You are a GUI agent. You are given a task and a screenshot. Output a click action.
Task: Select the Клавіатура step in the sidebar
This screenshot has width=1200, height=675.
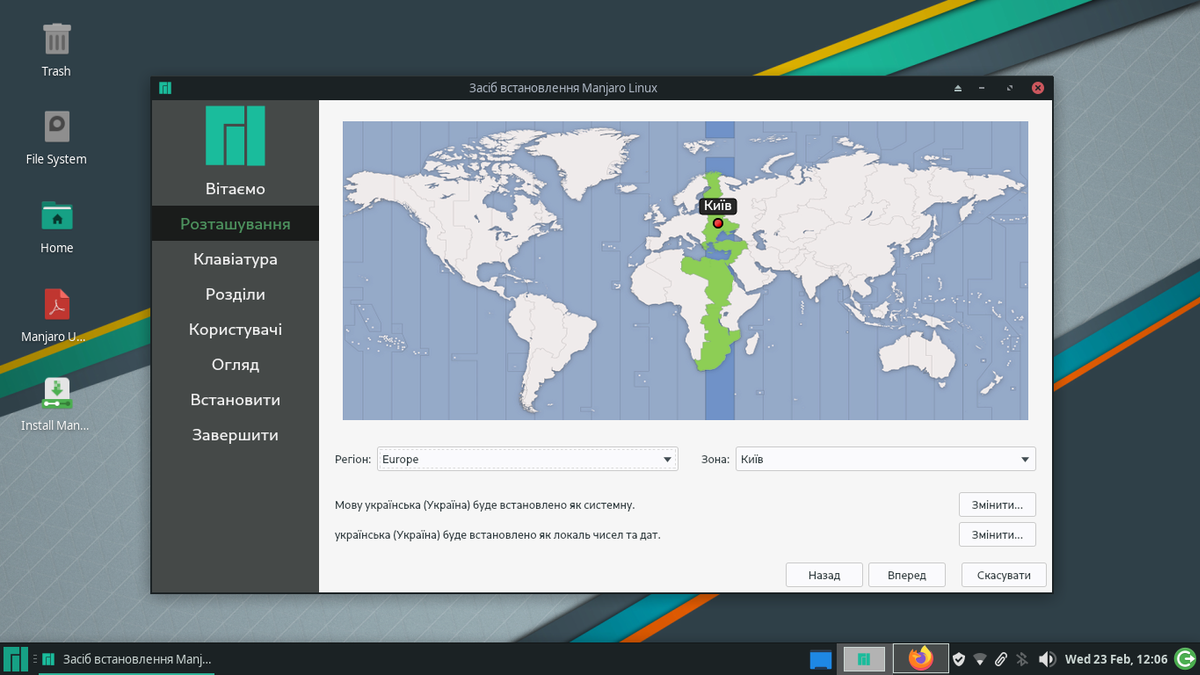[235, 259]
